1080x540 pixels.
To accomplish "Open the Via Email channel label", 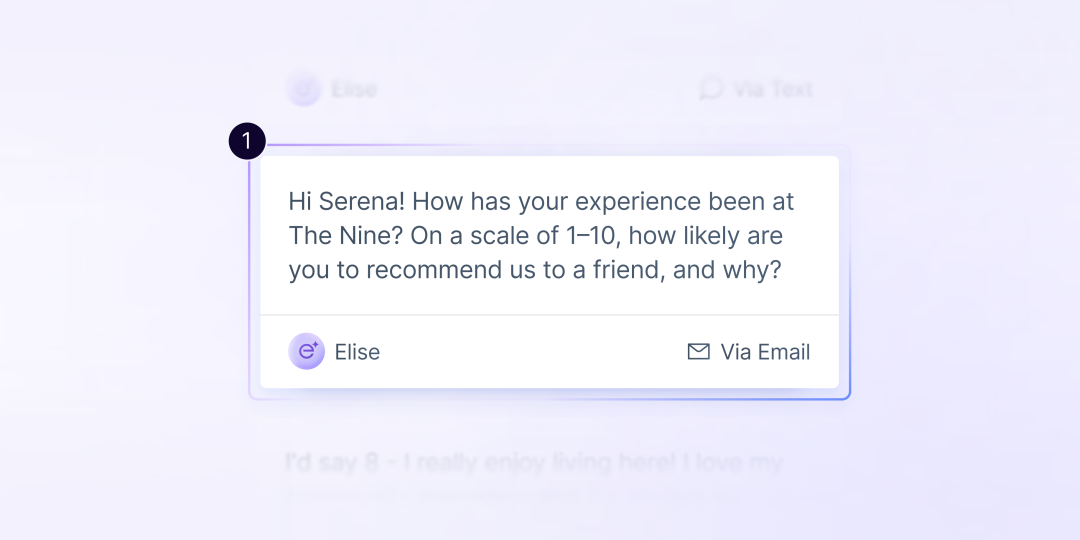I will (x=765, y=352).
